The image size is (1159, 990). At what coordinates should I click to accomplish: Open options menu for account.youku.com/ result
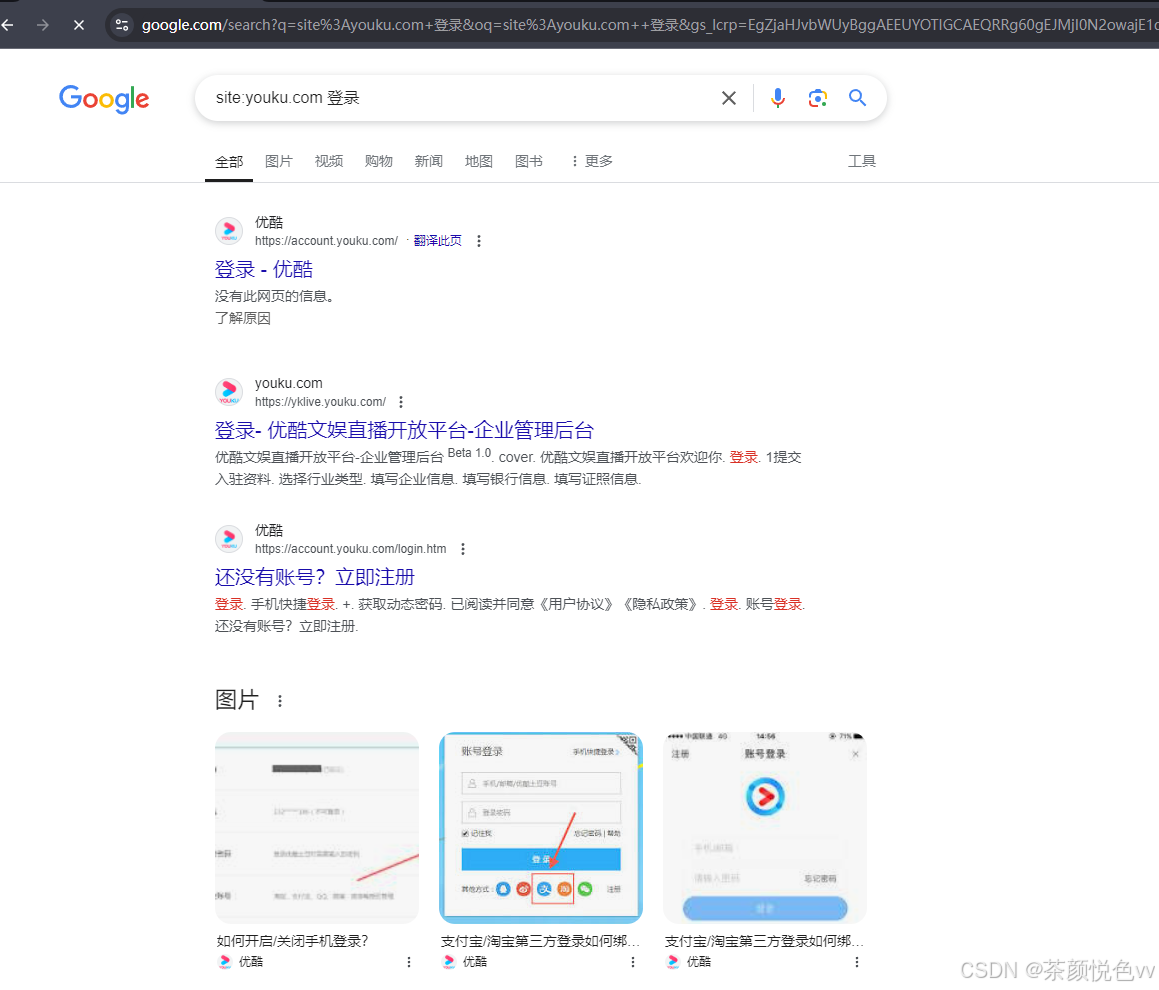[x=479, y=241]
